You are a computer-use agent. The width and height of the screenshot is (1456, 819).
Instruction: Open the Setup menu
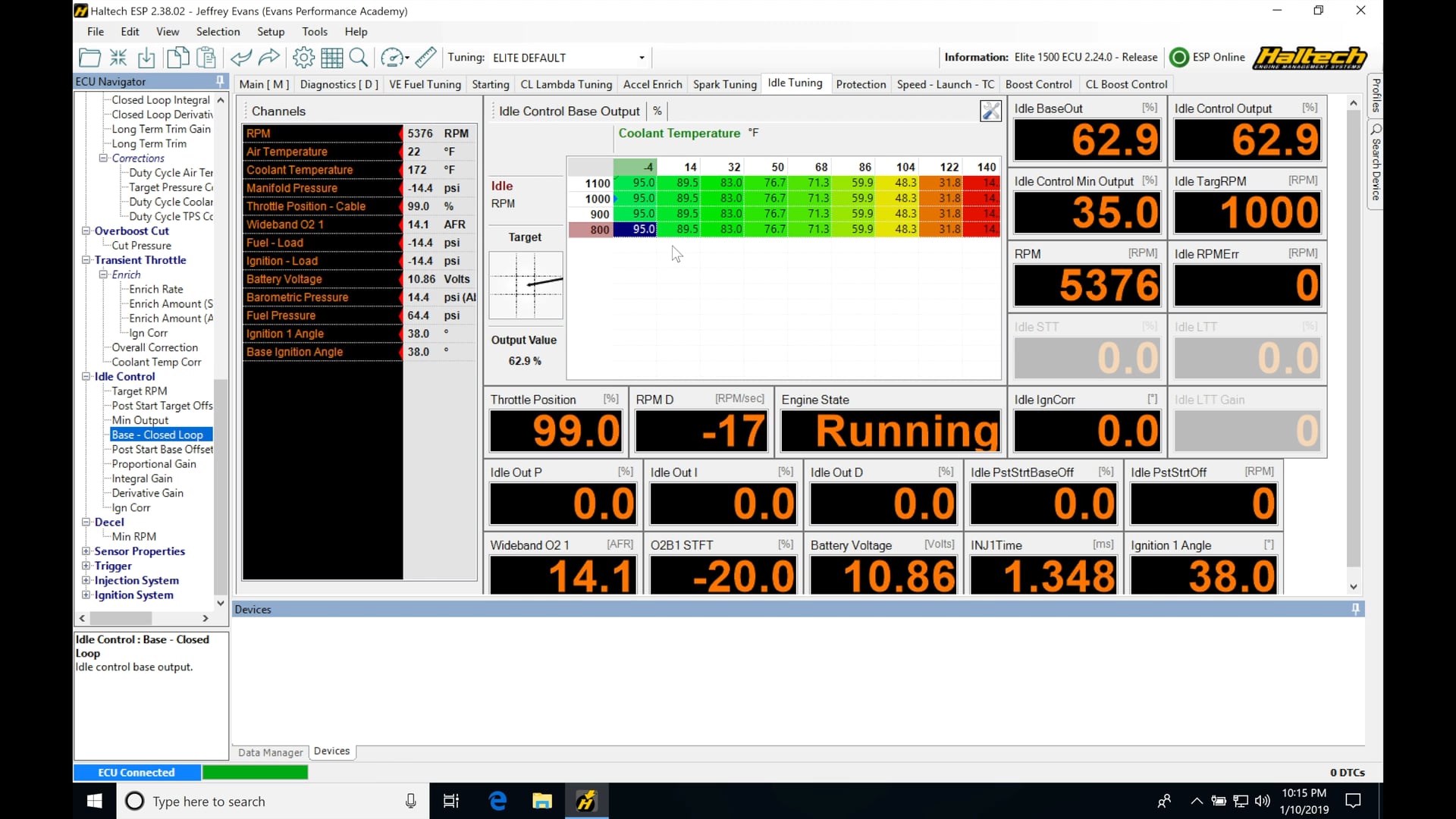point(270,32)
